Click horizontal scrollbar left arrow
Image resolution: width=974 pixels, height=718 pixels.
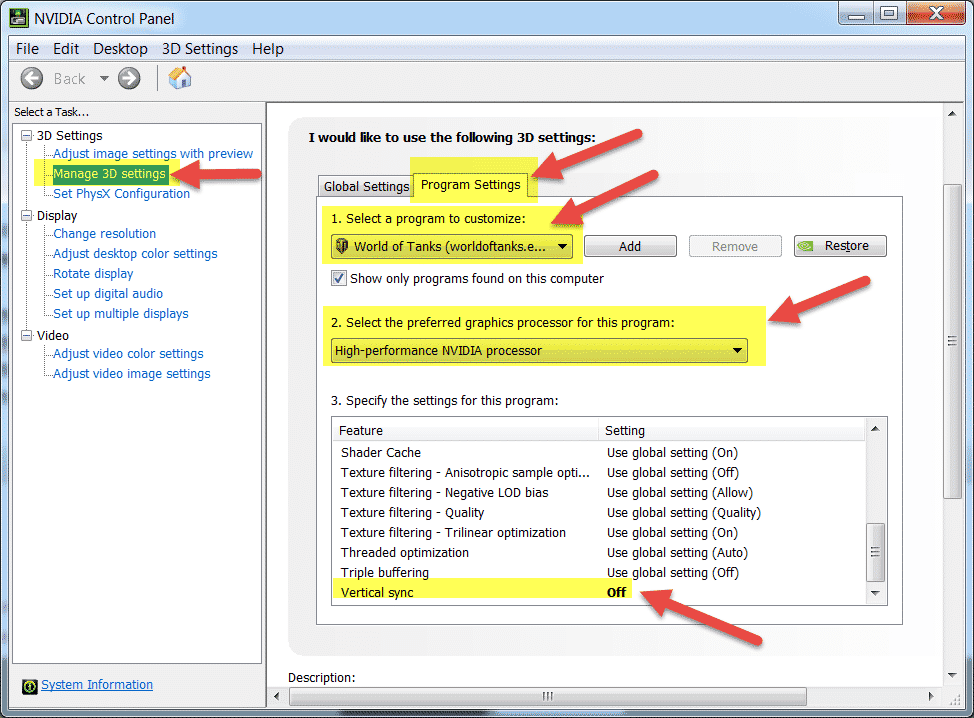tap(277, 696)
